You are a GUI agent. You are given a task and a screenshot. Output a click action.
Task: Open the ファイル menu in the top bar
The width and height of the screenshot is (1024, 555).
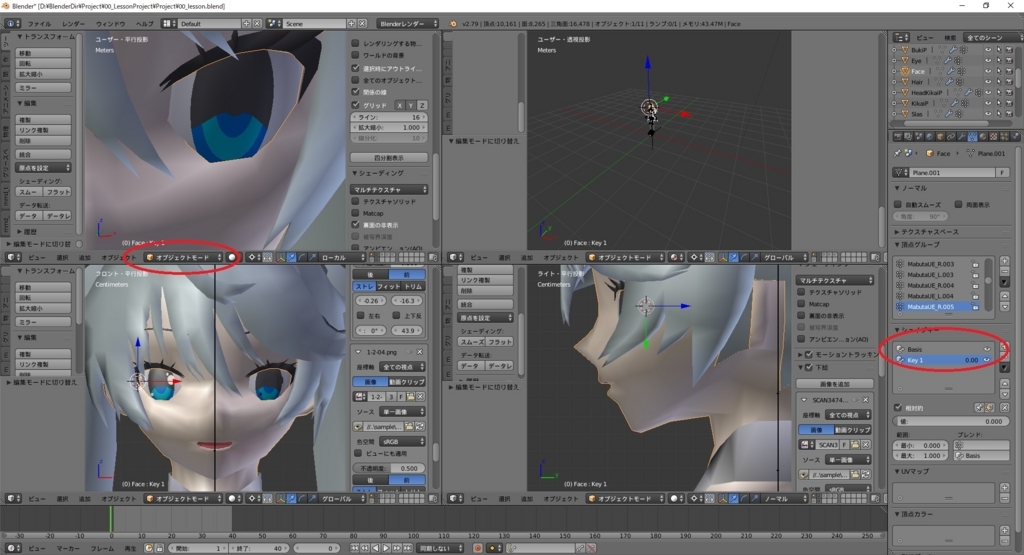(x=39, y=24)
